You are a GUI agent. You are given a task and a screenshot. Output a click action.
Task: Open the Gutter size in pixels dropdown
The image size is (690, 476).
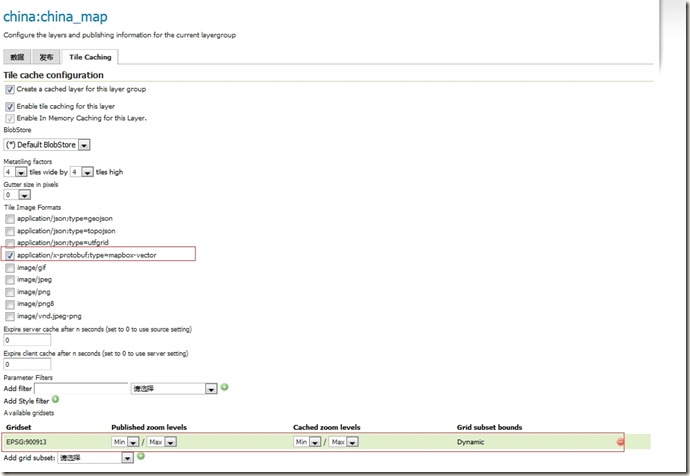[x=17, y=195]
